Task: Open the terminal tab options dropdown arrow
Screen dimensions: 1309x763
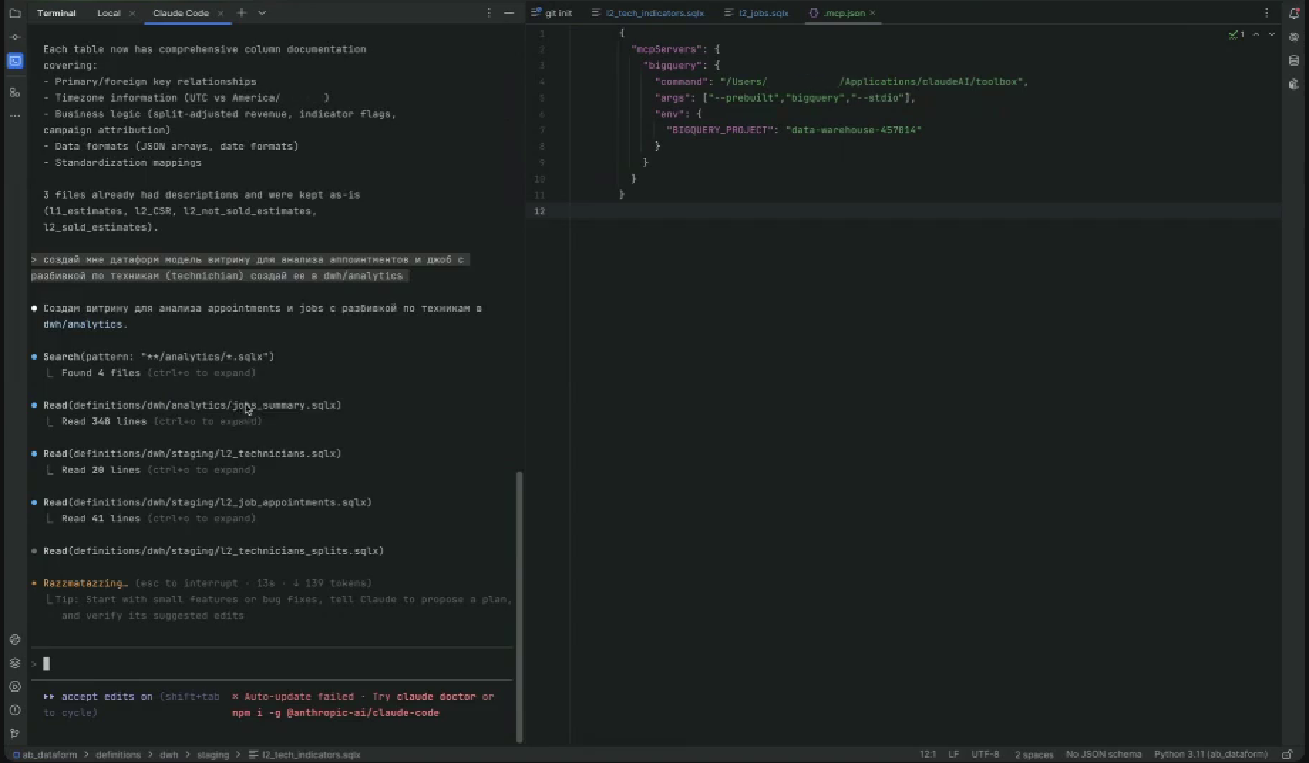Action: pos(262,13)
